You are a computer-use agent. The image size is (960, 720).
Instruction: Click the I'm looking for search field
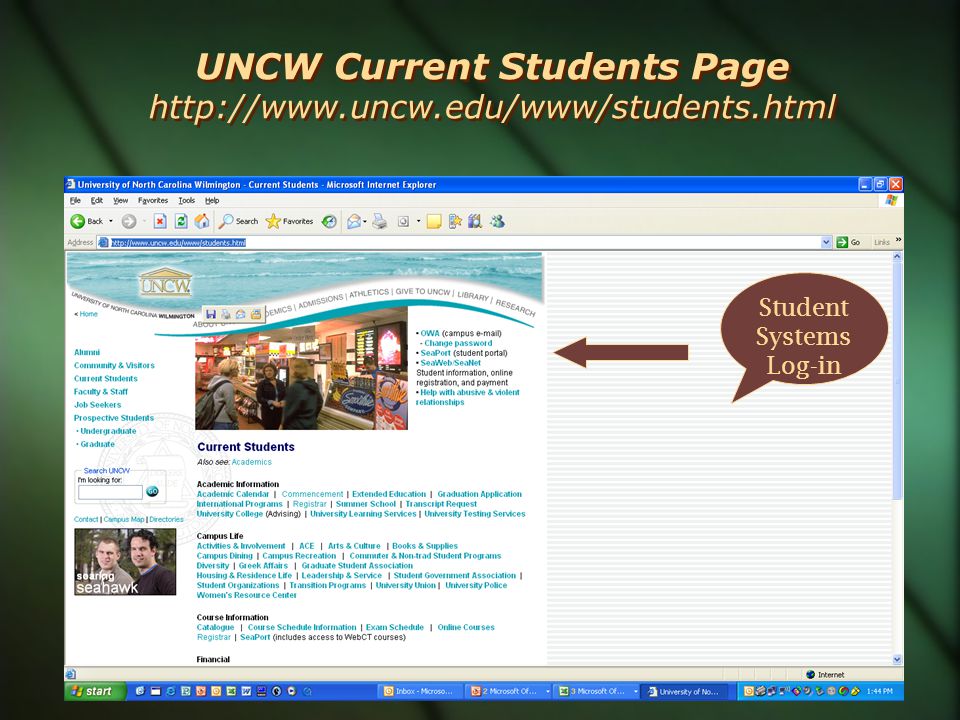[x=110, y=492]
